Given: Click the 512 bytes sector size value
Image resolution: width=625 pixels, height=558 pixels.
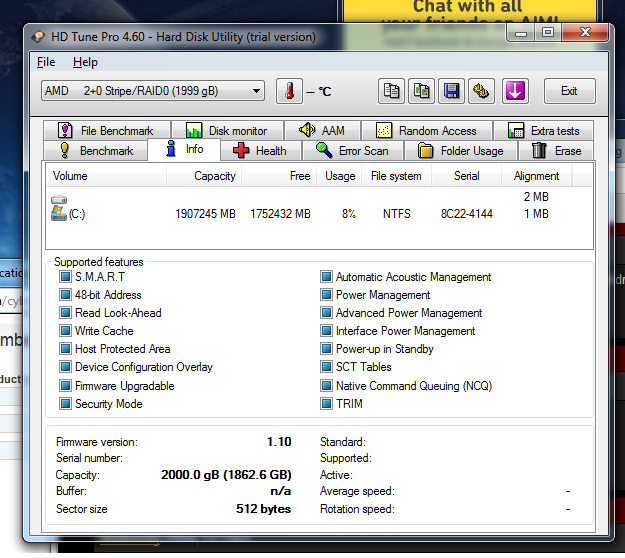Looking at the screenshot, I should [263, 509].
